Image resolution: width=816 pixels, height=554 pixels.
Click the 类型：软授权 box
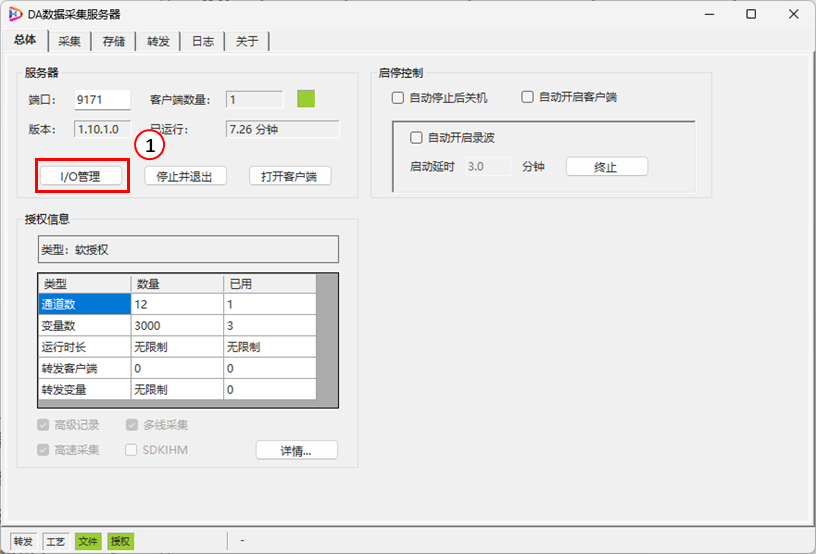click(x=188, y=249)
